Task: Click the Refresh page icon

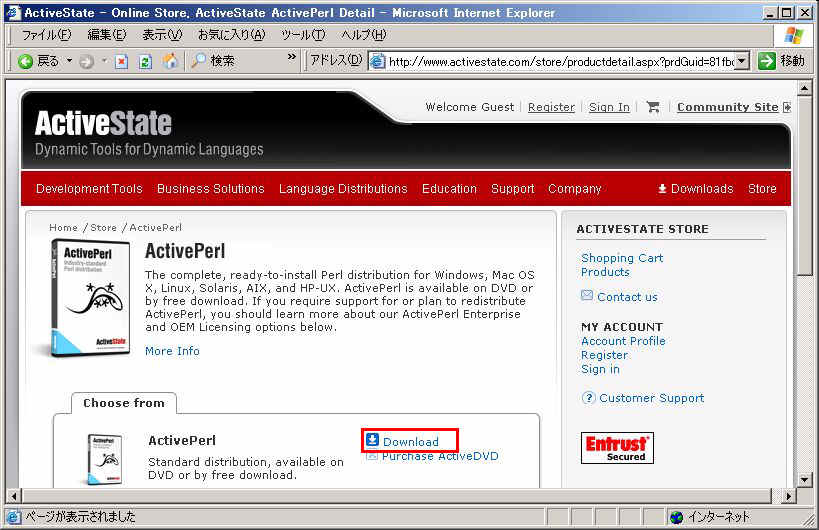Action: [146, 62]
